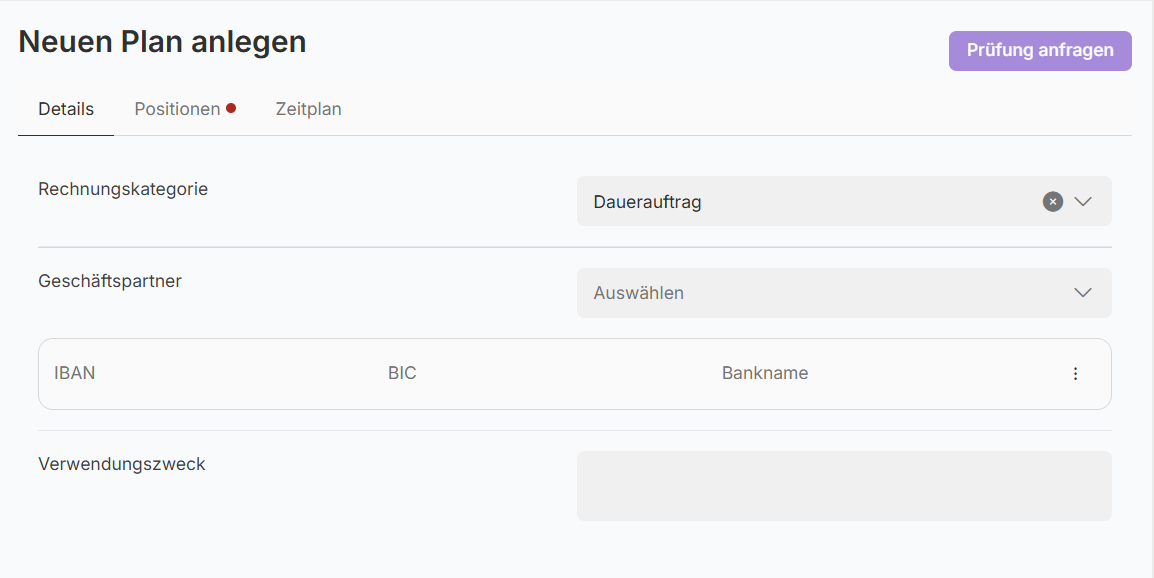The height and width of the screenshot is (578, 1154).
Task: Clear the Dauerauftrag selection with the x icon
Action: tap(1052, 202)
